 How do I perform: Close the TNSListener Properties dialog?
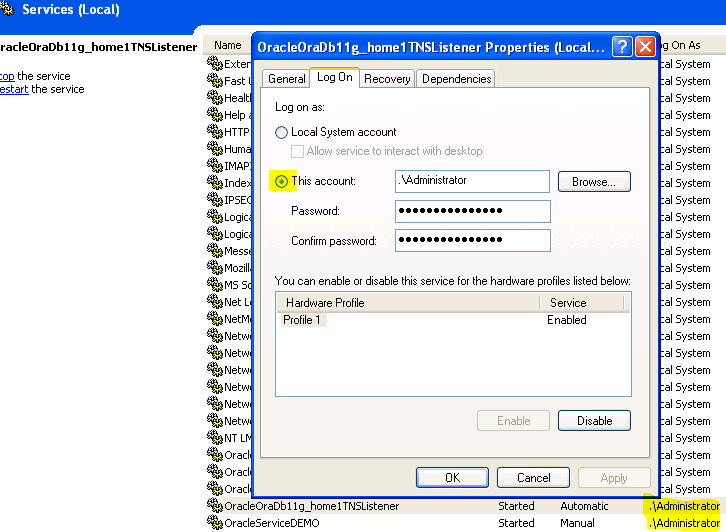[x=645, y=47]
